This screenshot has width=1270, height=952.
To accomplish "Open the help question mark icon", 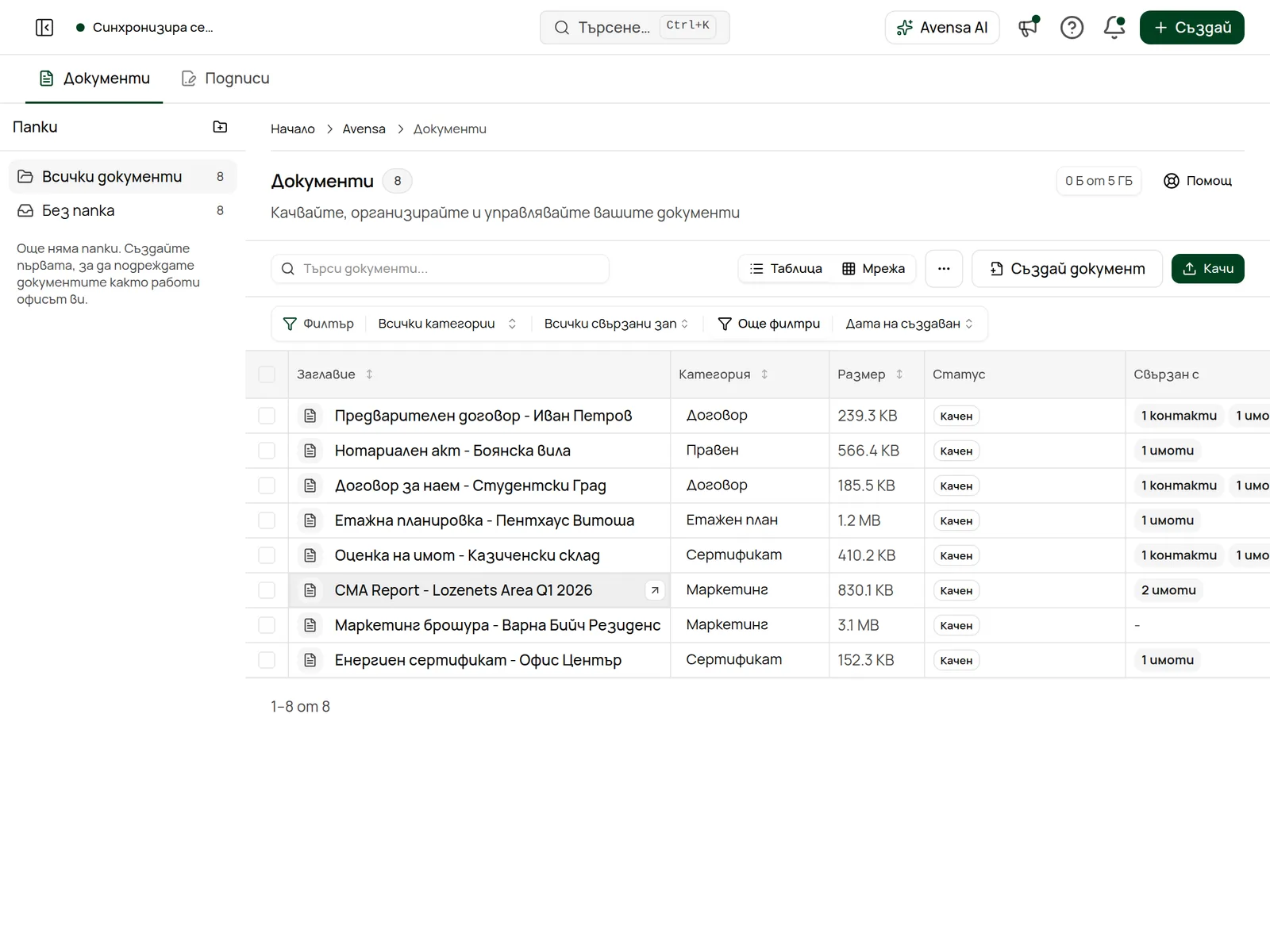I will click(1072, 28).
